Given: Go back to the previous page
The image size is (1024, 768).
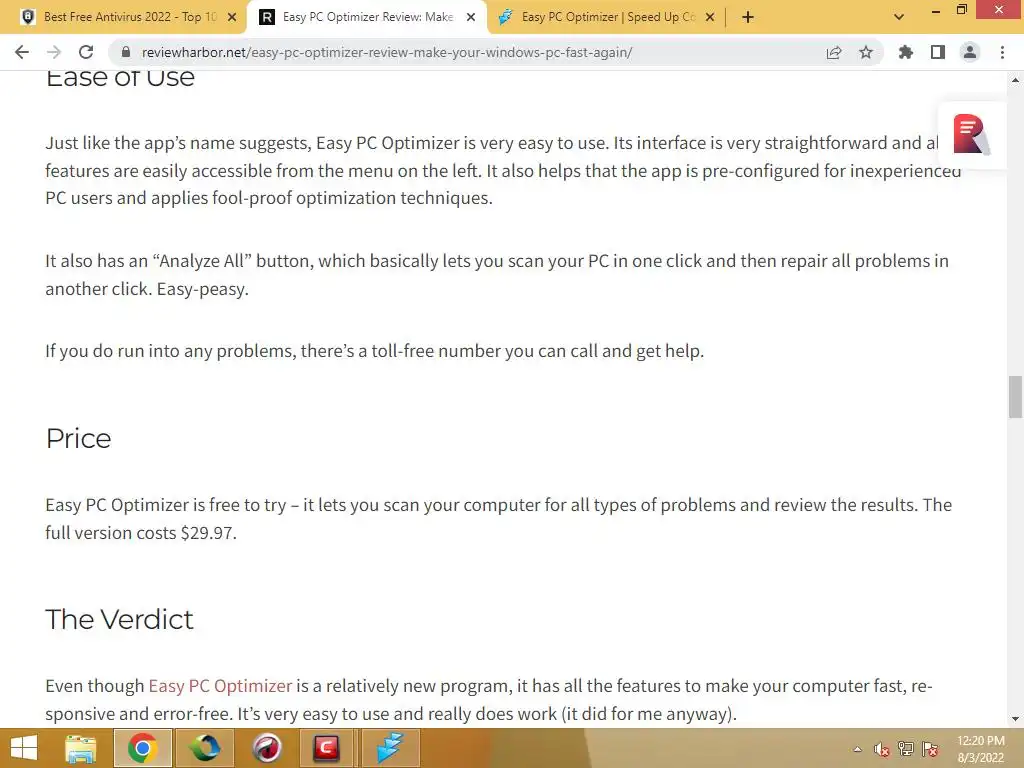Looking at the screenshot, I should 22,52.
